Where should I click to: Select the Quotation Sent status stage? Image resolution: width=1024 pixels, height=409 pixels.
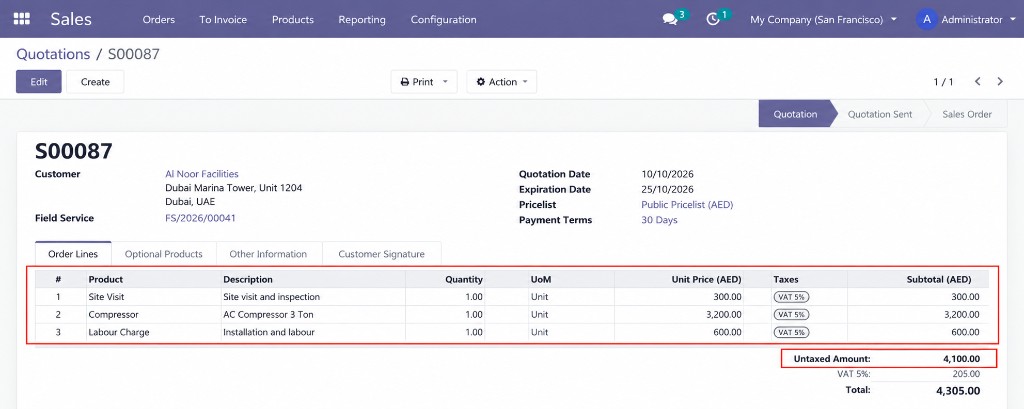(880, 114)
